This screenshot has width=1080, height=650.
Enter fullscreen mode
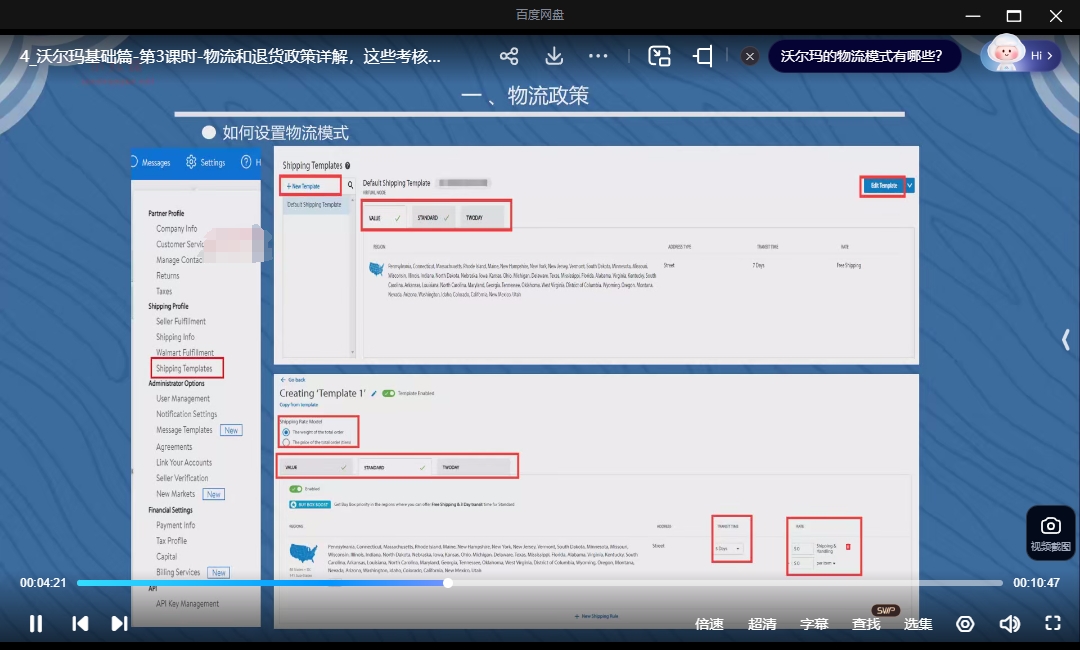click(1052, 623)
